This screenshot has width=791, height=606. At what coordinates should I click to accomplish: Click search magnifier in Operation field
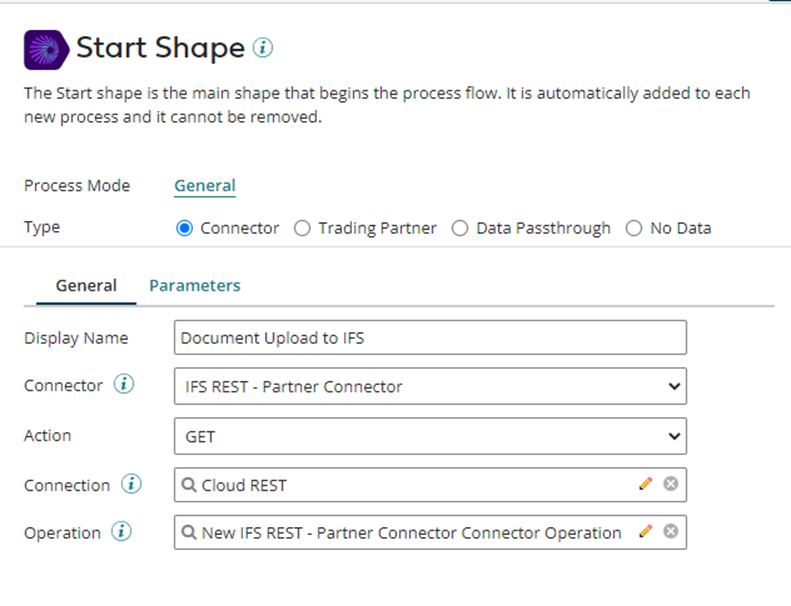pos(189,532)
